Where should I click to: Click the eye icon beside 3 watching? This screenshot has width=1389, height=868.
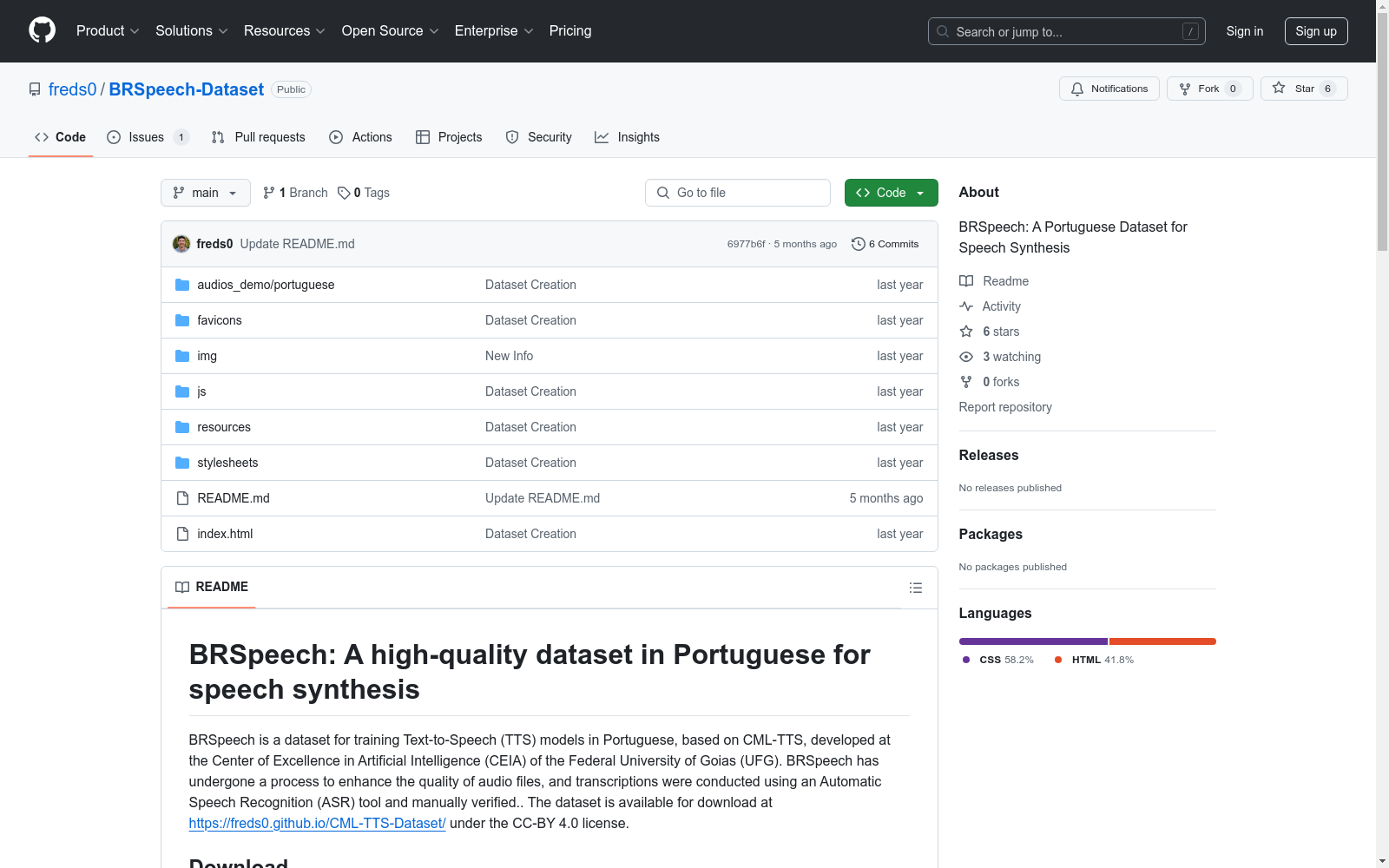tap(966, 357)
